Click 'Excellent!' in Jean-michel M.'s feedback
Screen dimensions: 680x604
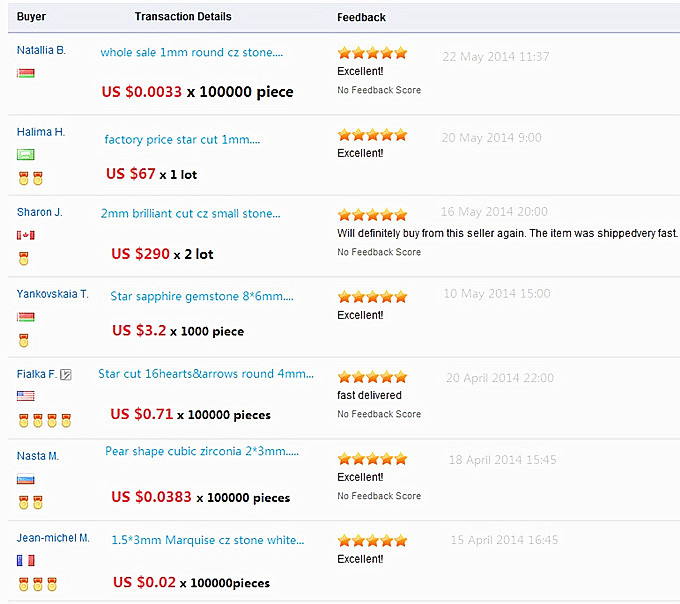click(360, 559)
